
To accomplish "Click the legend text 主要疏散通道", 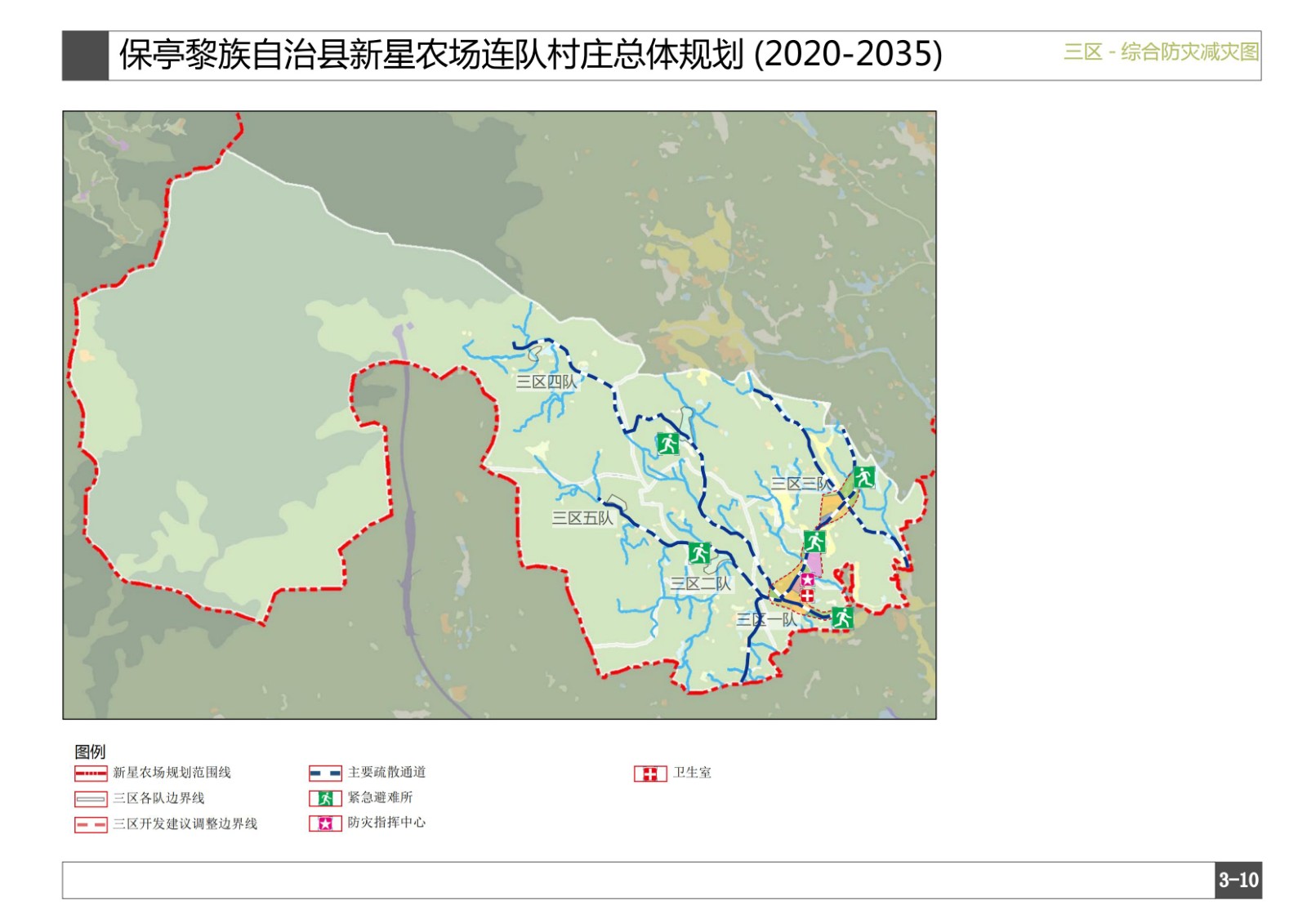I will pyautogui.click(x=387, y=772).
